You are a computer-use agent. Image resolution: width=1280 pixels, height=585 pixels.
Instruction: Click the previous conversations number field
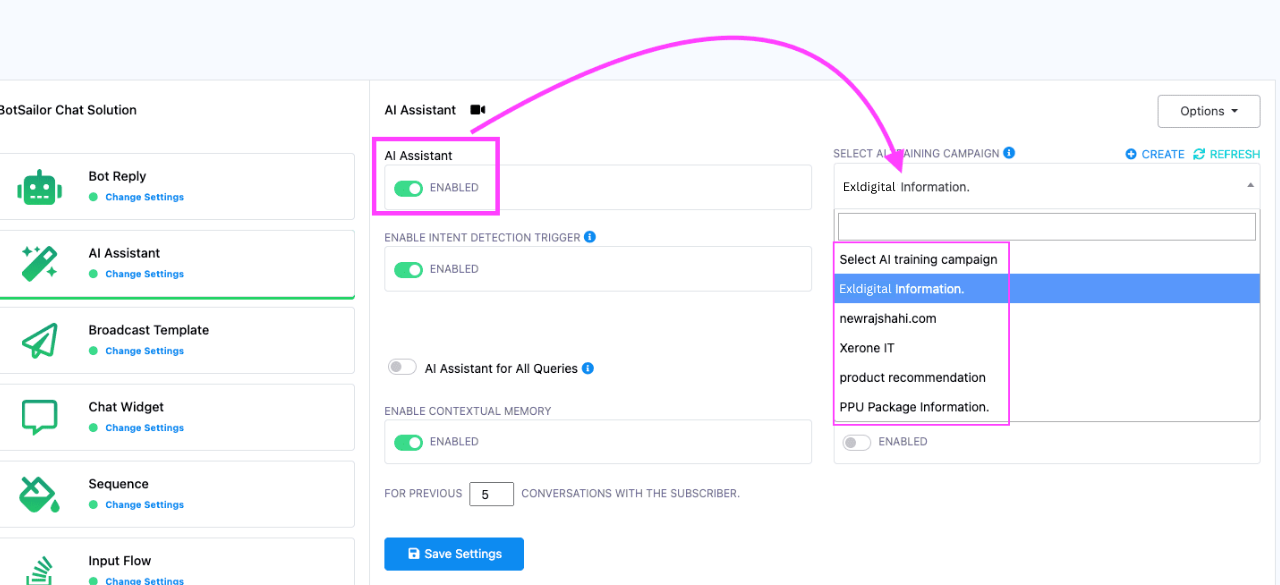coord(491,494)
